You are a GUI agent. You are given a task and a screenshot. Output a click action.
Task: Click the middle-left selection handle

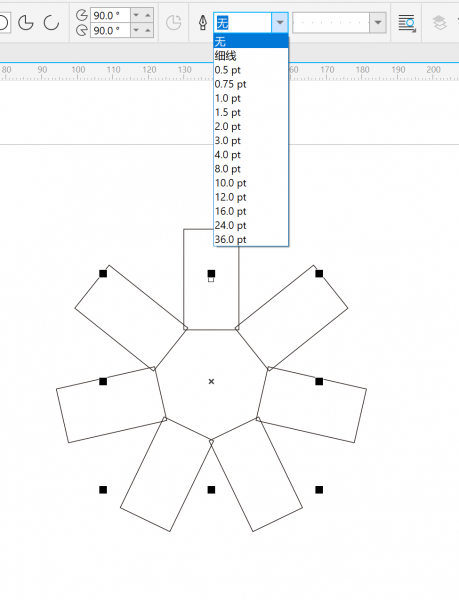tap(103, 382)
